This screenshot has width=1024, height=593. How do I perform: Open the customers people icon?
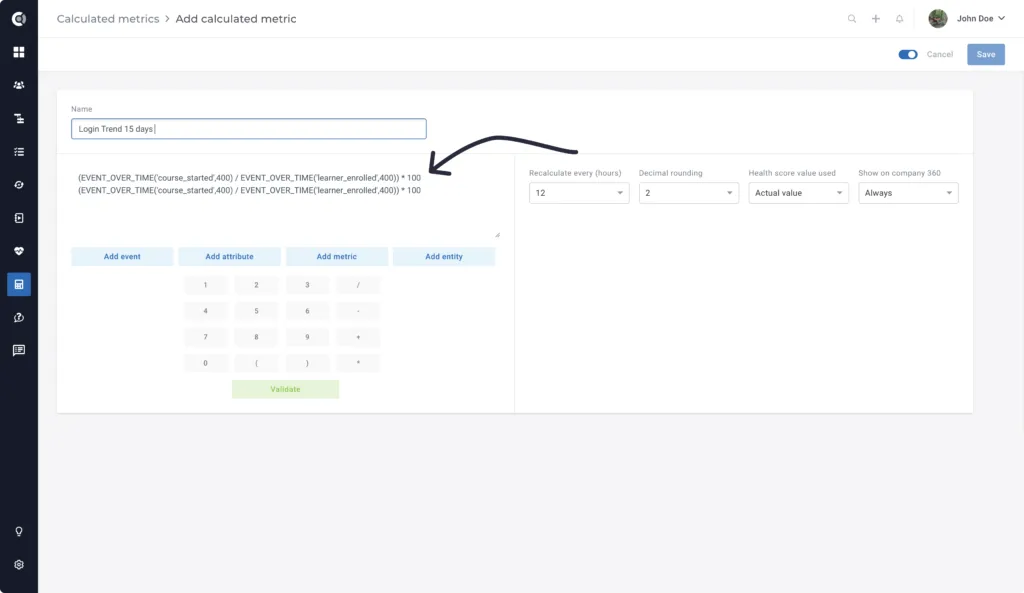pyautogui.click(x=19, y=85)
